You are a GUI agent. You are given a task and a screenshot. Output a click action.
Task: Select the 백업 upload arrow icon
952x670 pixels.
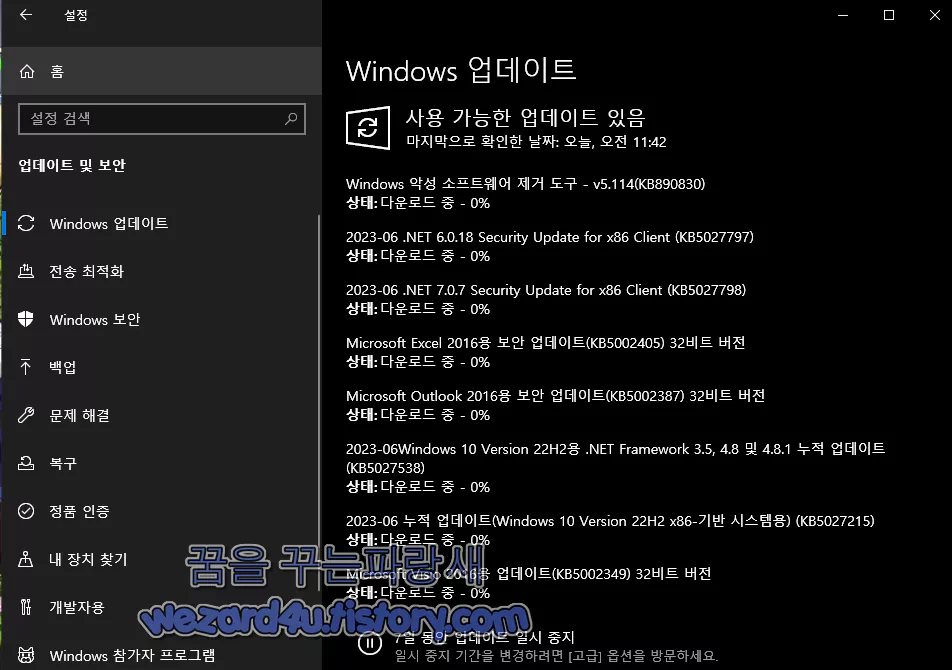tap(26, 367)
